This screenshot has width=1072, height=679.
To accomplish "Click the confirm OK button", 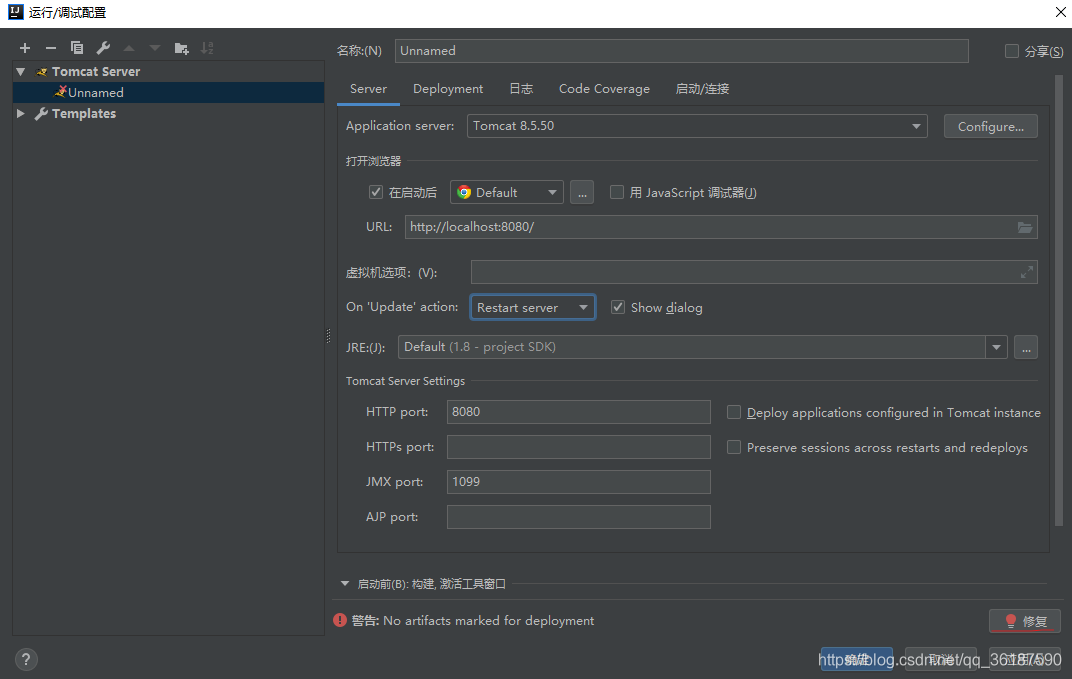I will (x=857, y=658).
